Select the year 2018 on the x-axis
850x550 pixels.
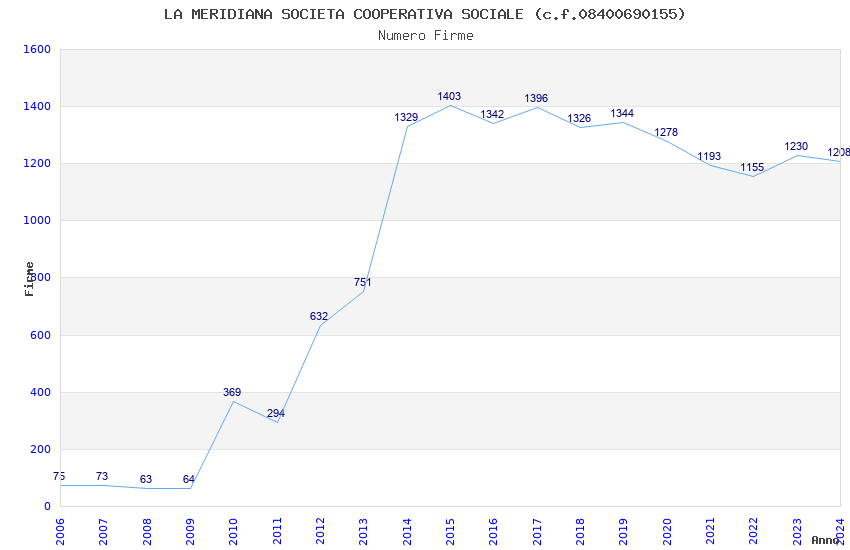[x=581, y=532]
